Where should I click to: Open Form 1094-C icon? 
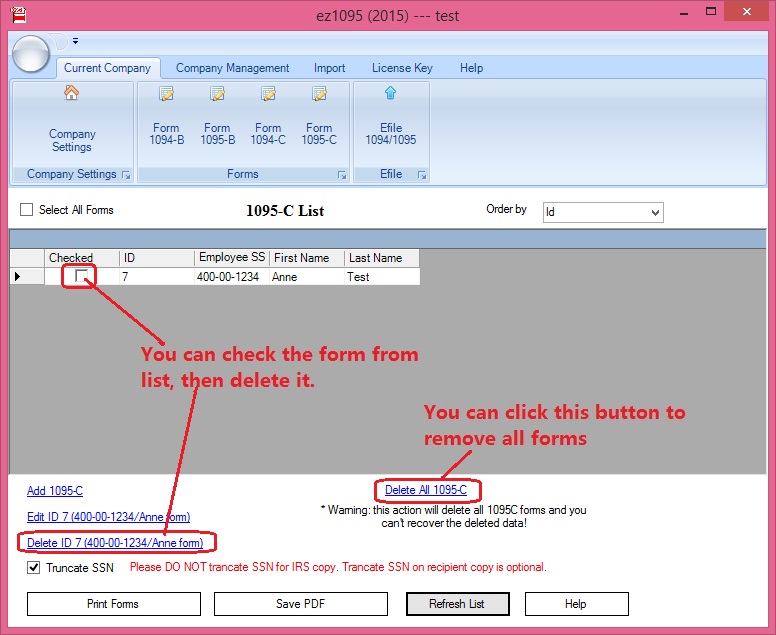(268, 93)
